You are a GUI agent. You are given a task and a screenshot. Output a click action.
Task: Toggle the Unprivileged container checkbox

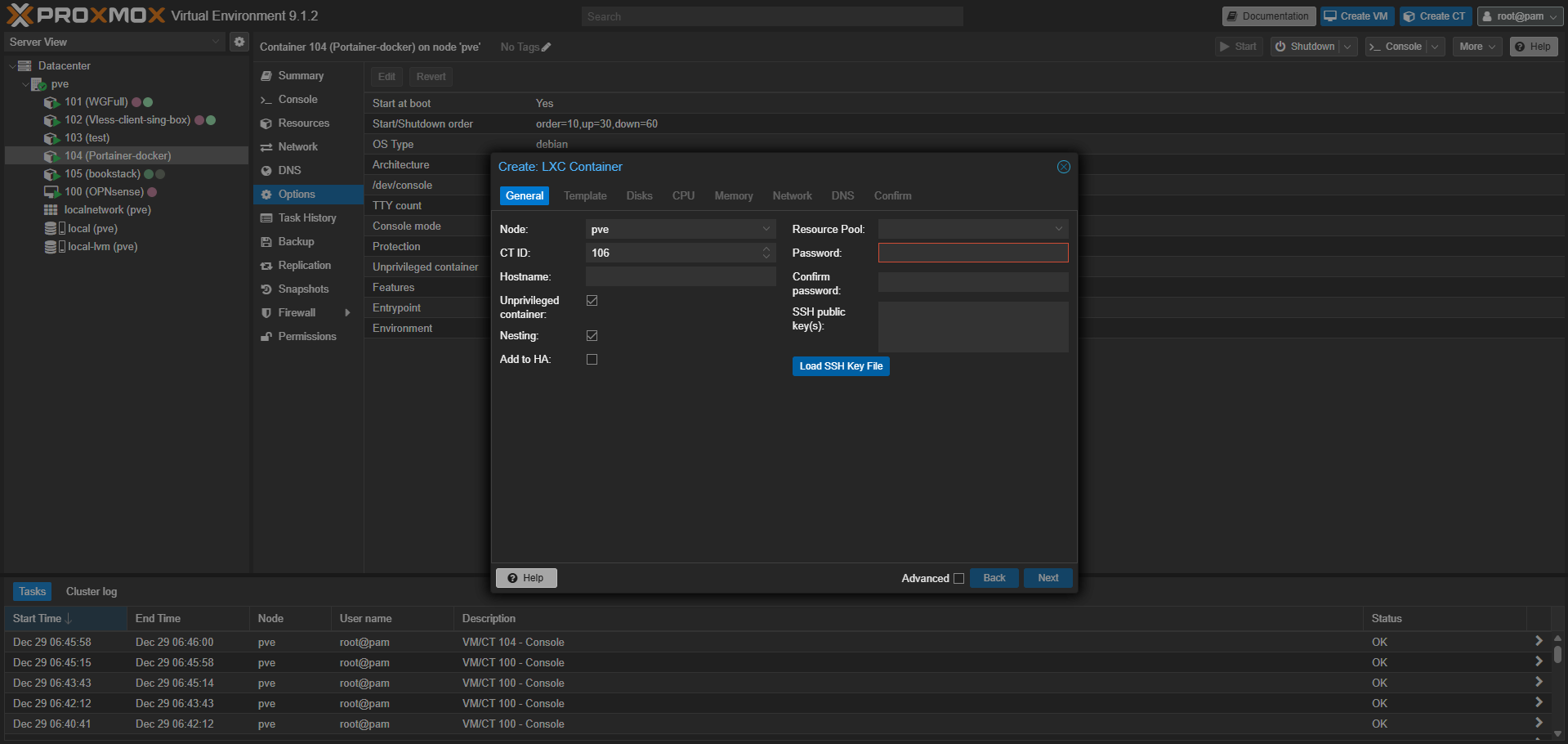point(592,301)
